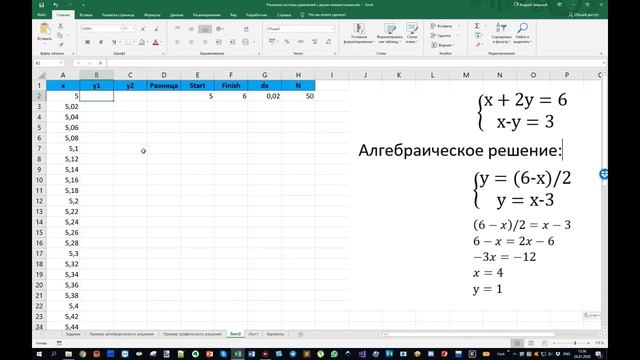The width and height of the screenshot is (640, 360).
Task: Expand the Delete cells (Удалить) dropdown
Action: pos(458,36)
